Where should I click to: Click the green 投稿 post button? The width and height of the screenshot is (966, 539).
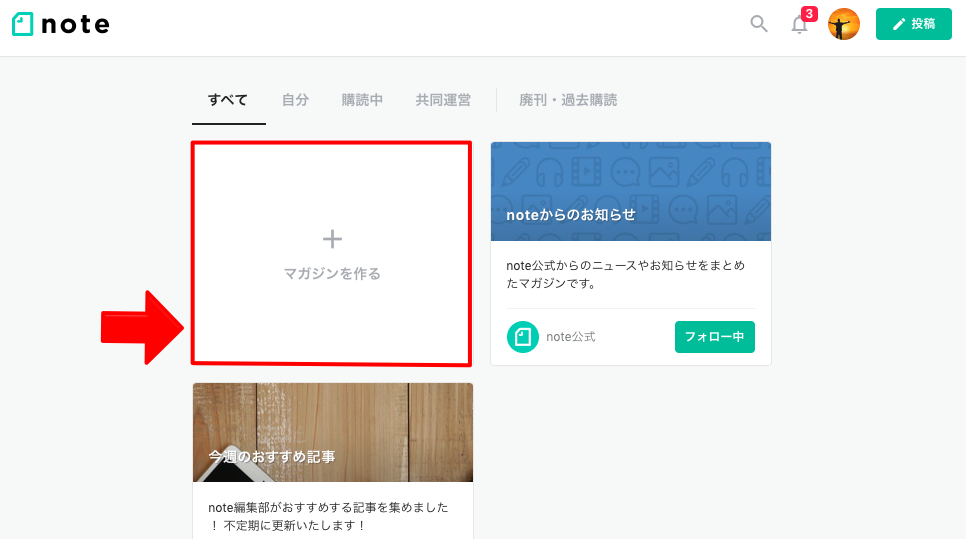914,24
